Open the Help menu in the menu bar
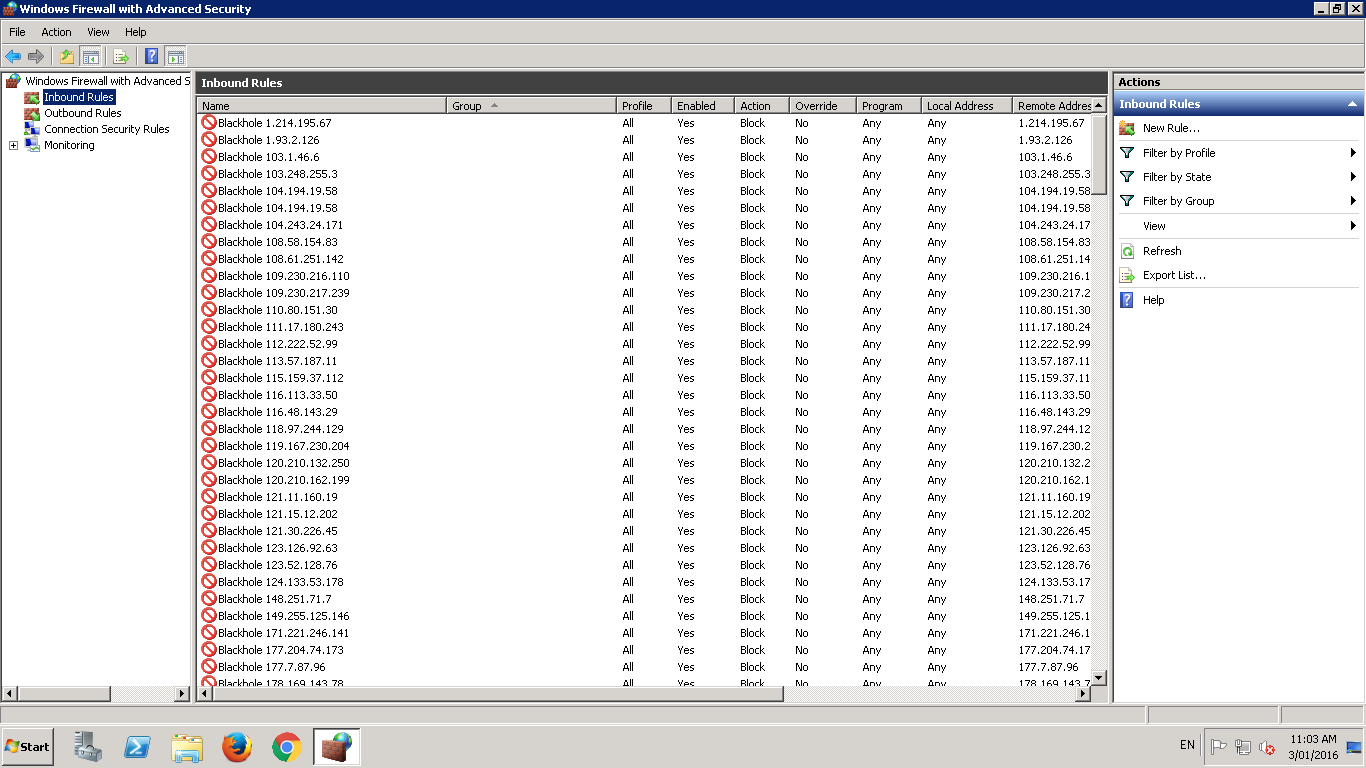The width and height of the screenshot is (1366, 768). pyautogui.click(x=136, y=32)
